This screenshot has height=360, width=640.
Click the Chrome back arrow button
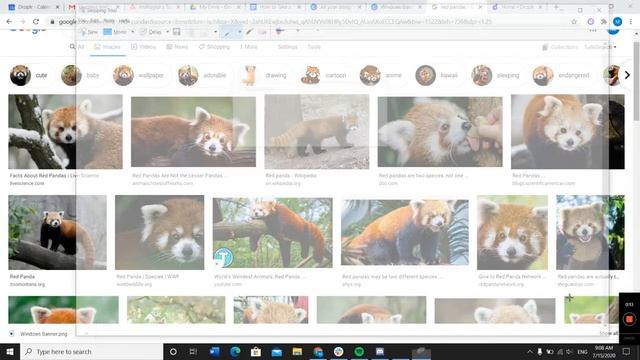(x=9, y=22)
